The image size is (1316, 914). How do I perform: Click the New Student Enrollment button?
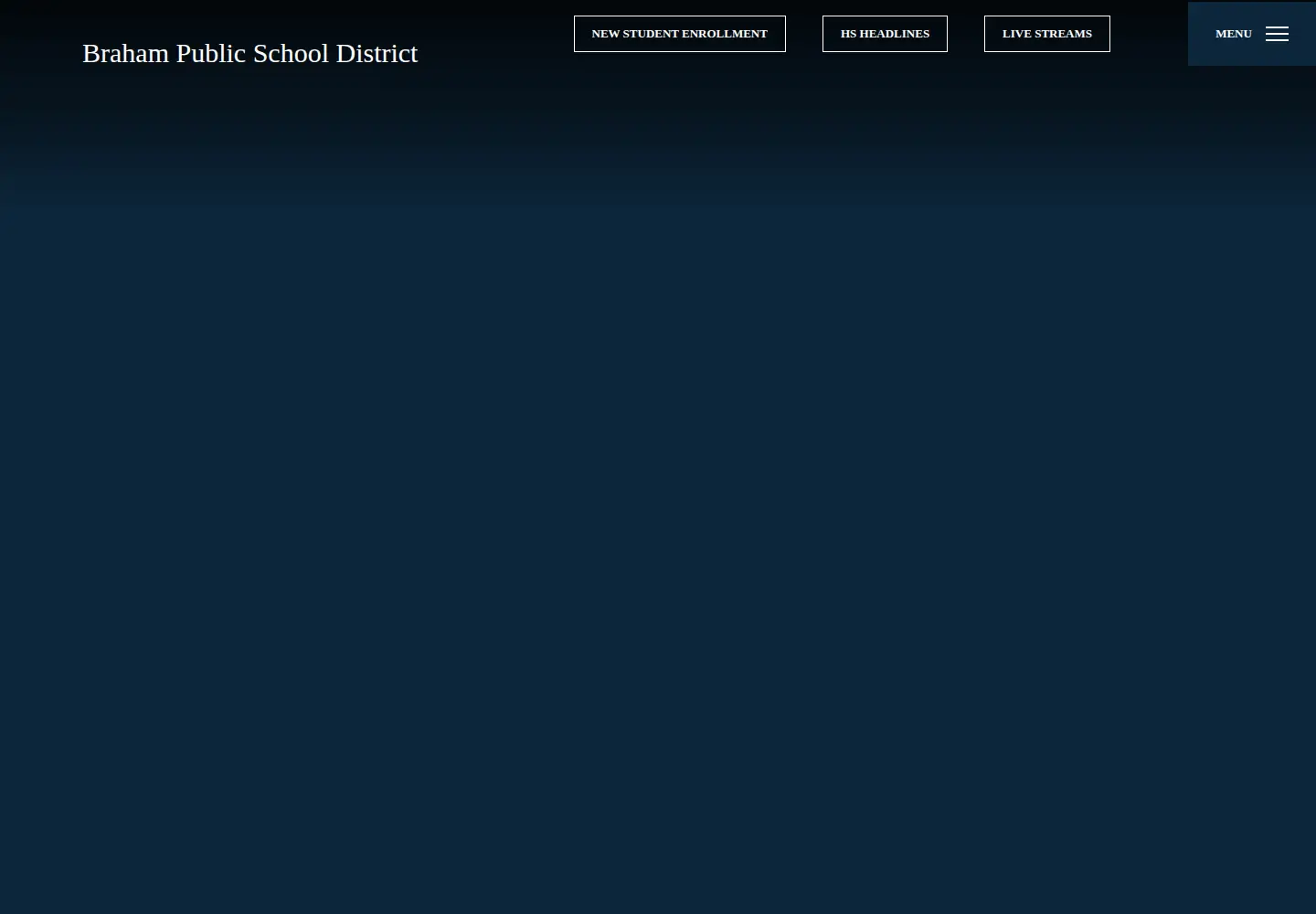click(x=680, y=34)
